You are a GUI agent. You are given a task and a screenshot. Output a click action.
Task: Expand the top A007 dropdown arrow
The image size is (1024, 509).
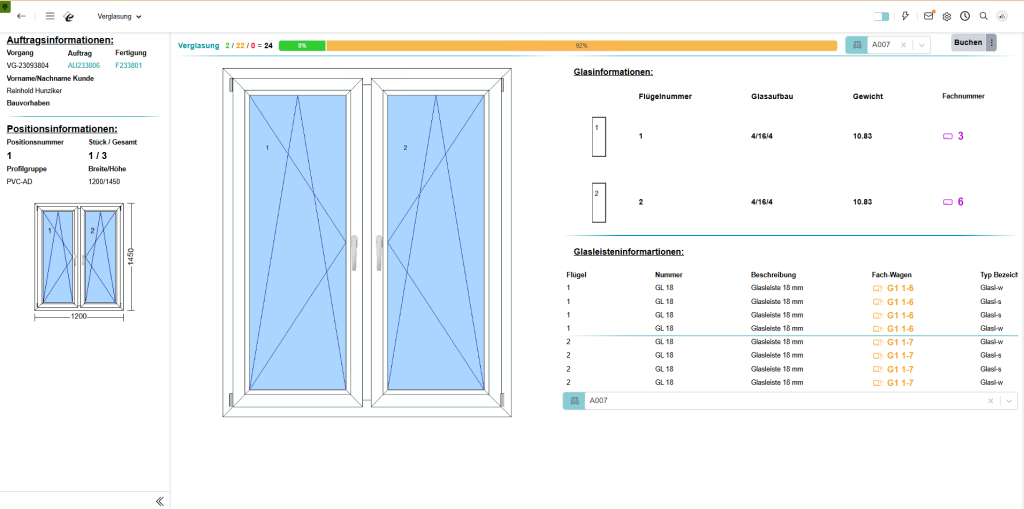[x=921, y=45]
